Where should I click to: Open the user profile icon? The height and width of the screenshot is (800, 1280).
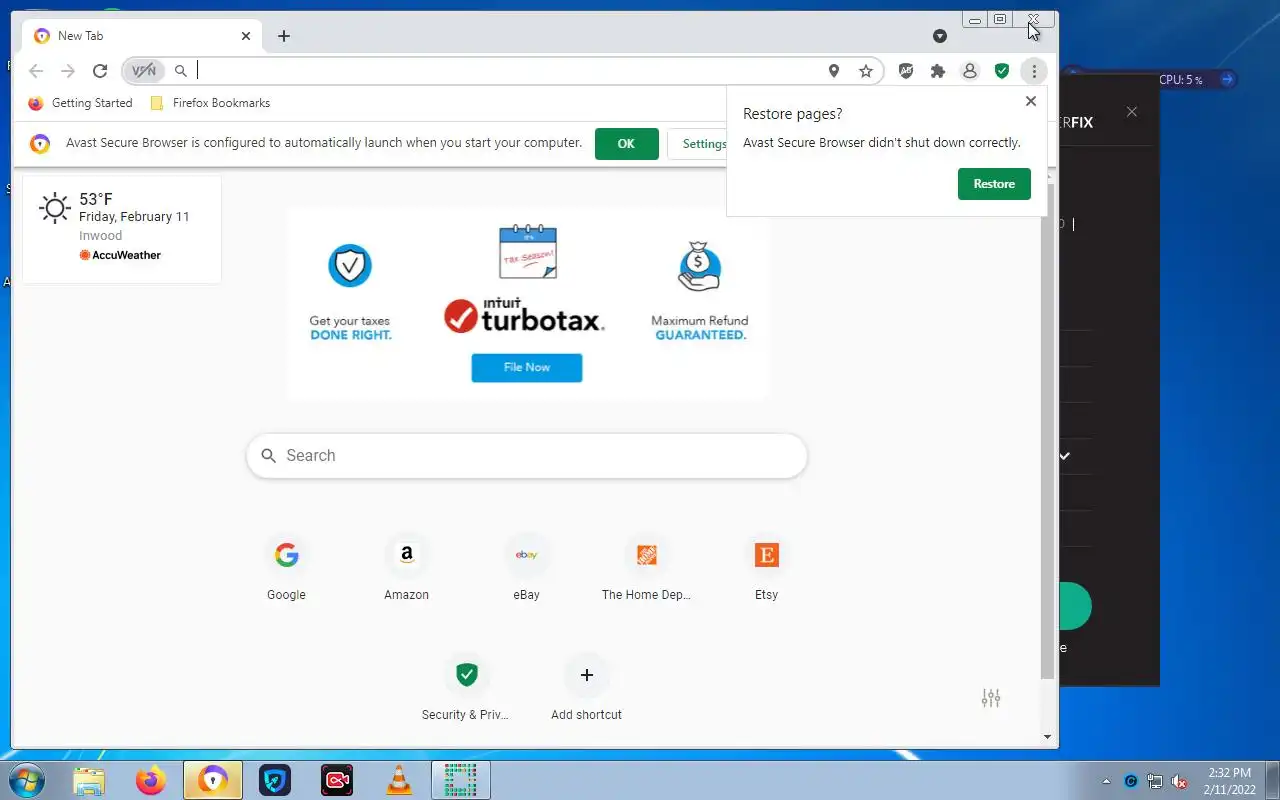click(x=970, y=71)
